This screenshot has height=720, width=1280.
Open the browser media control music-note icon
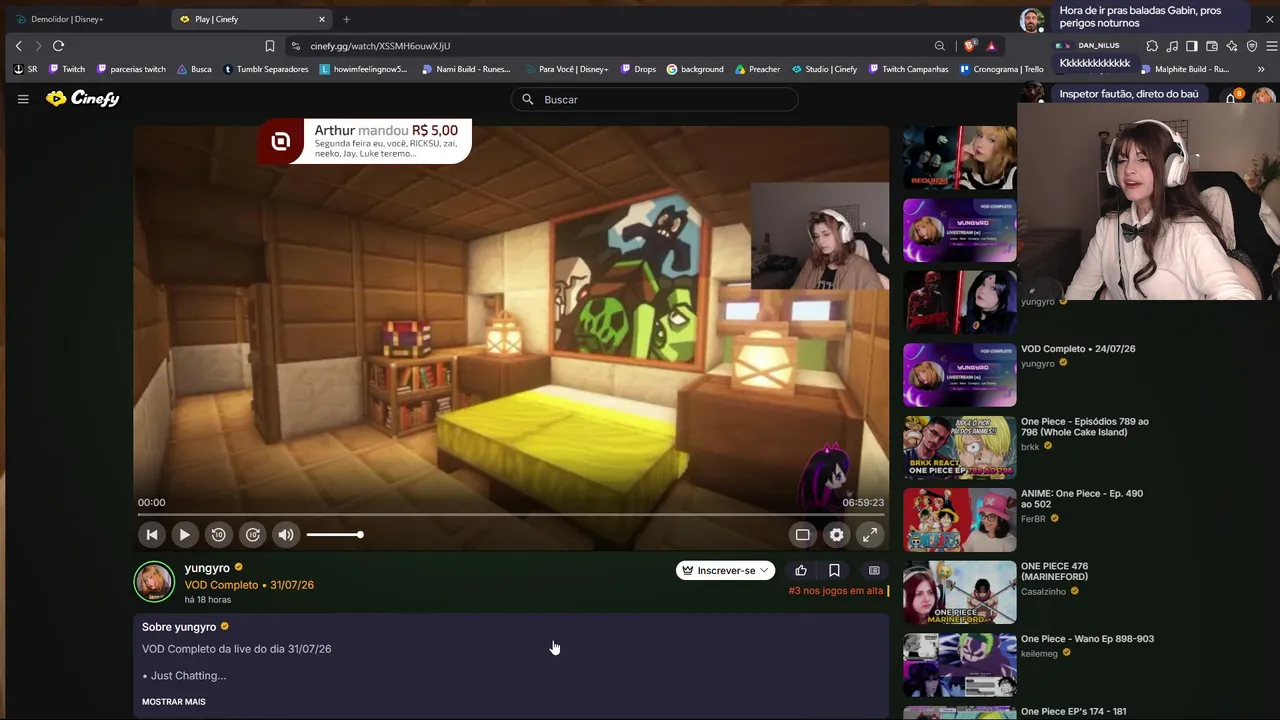pos(1172,46)
